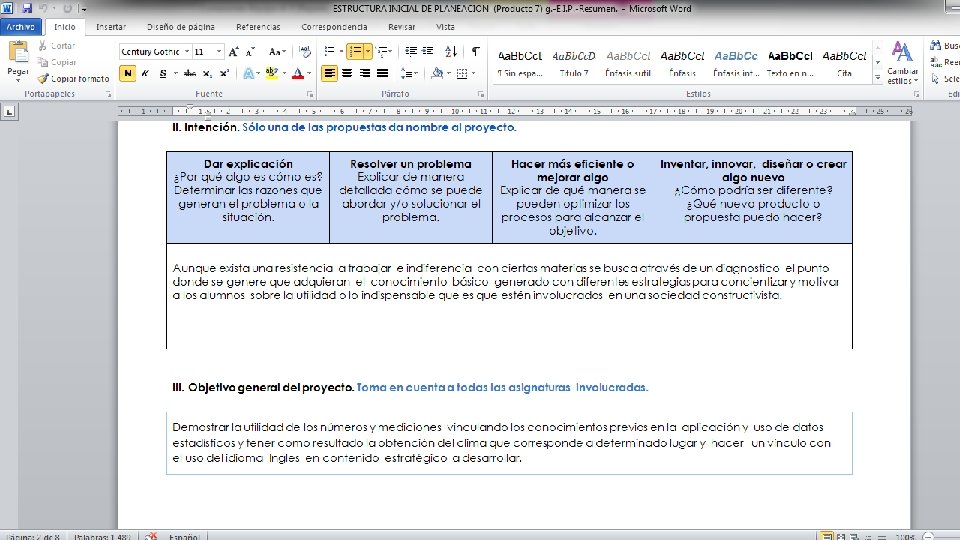The height and width of the screenshot is (540, 960).
Task: Apply subscript formatting
Action: (207, 73)
